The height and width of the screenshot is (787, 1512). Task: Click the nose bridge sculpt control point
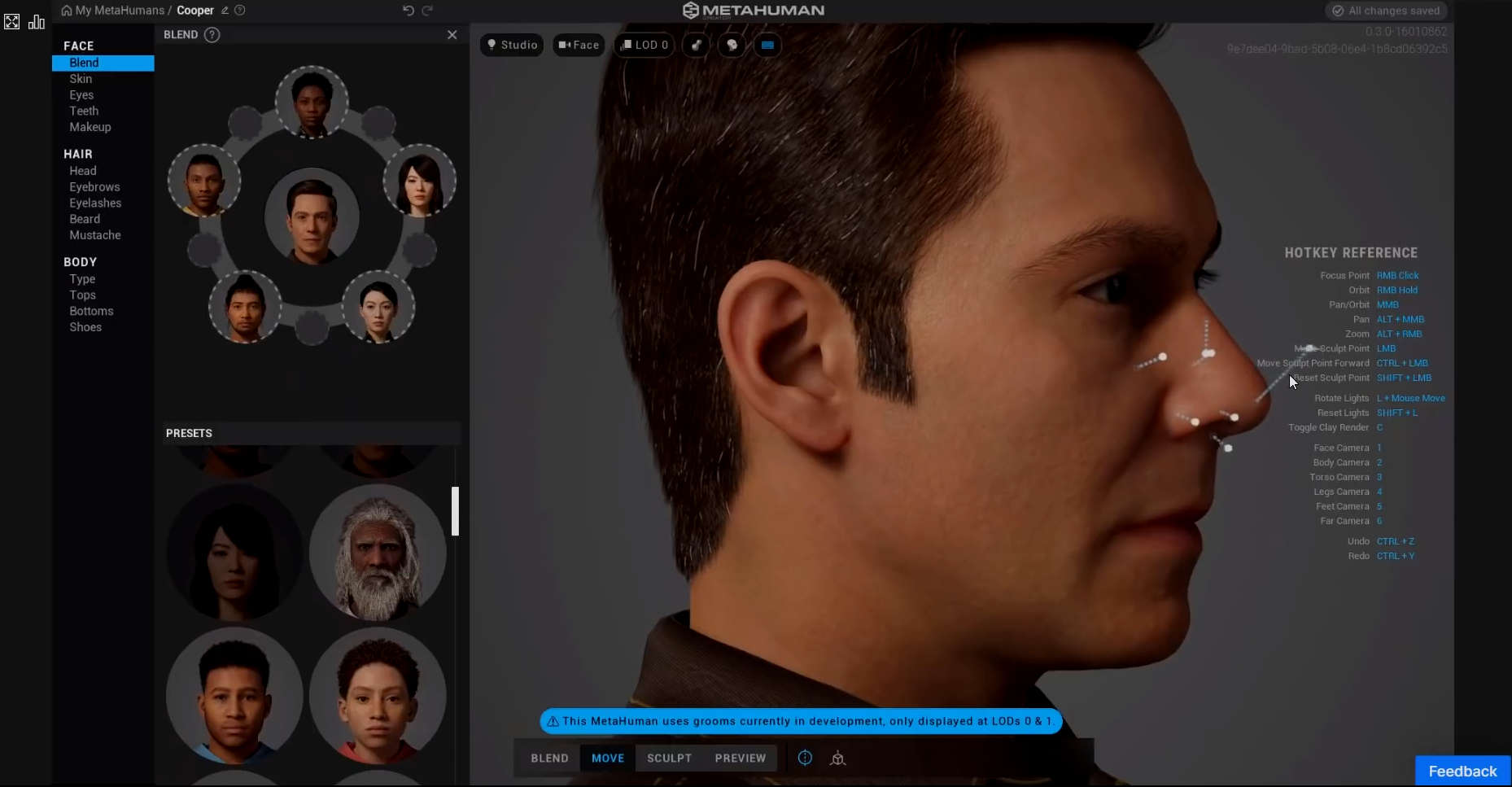pyautogui.click(x=1208, y=353)
